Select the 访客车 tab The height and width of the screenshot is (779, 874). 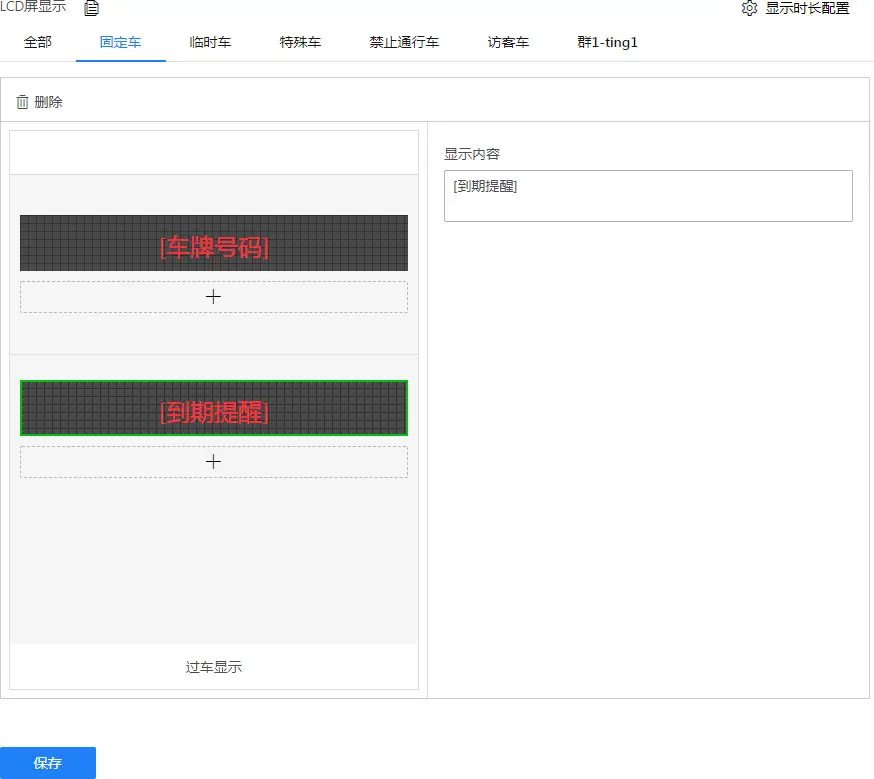pyautogui.click(x=508, y=42)
